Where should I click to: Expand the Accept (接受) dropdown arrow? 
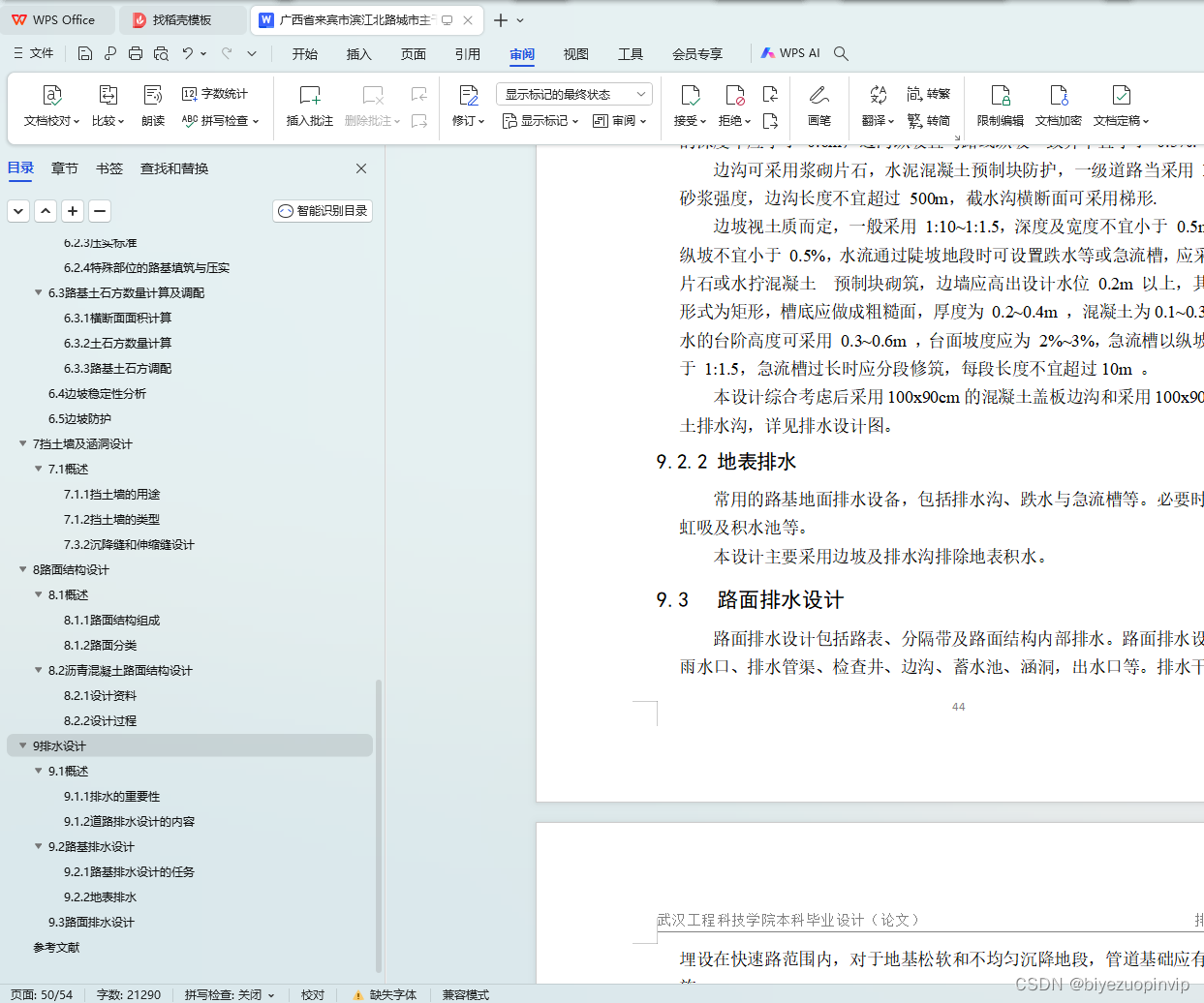tap(703, 122)
